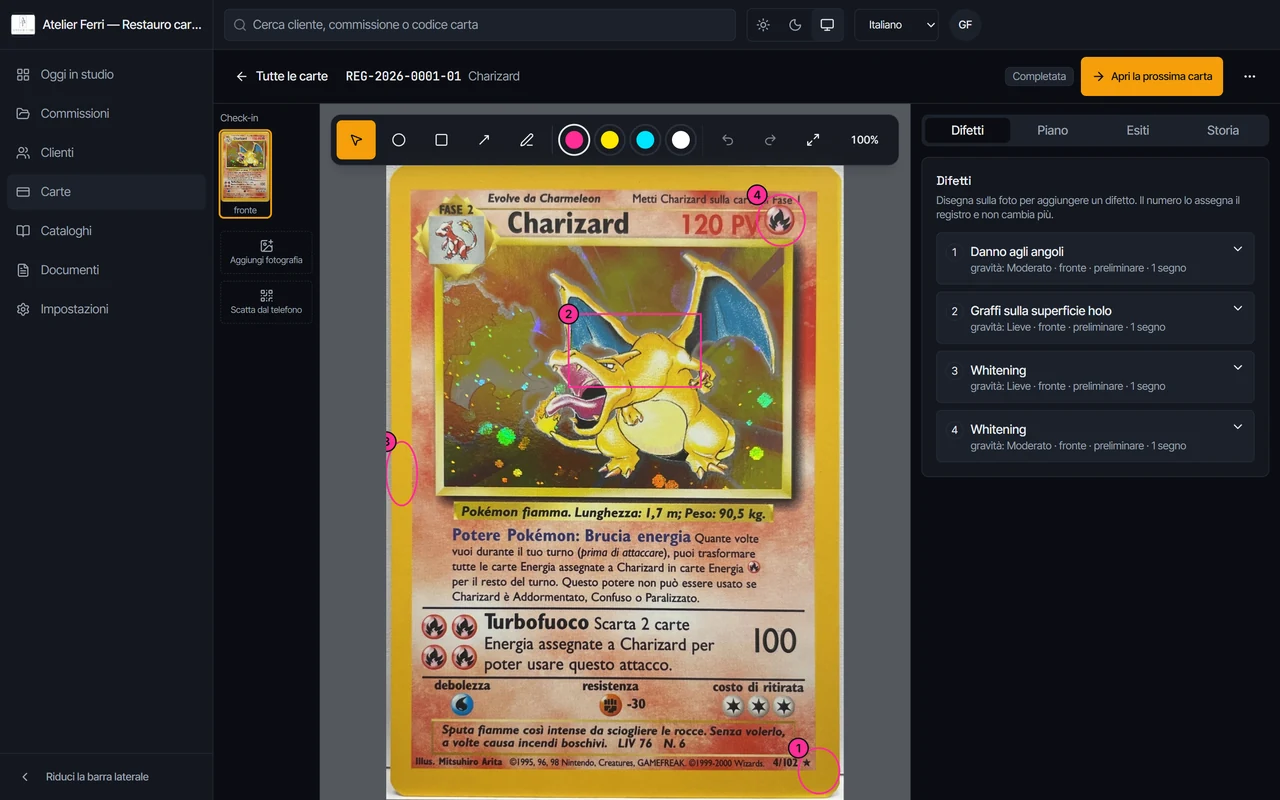Select the pointer selection tool
Image resolution: width=1280 pixels, height=800 pixels.
(x=356, y=140)
